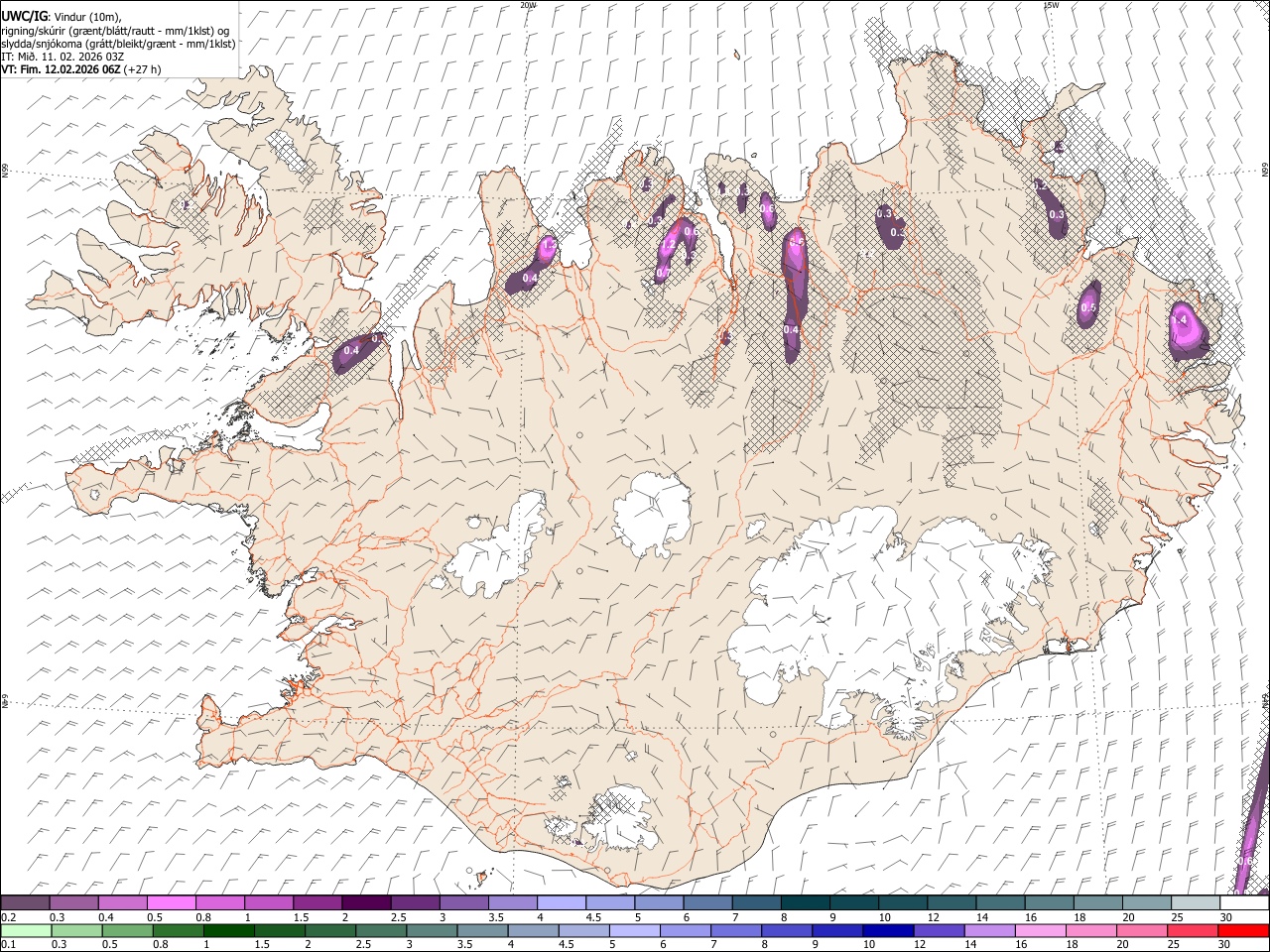Viewport: 1270px width, 952px height.
Task: Click the "VT: Fim. 12.02.2026 06Z (+27 h)" line
Action: click(x=81, y=69)
